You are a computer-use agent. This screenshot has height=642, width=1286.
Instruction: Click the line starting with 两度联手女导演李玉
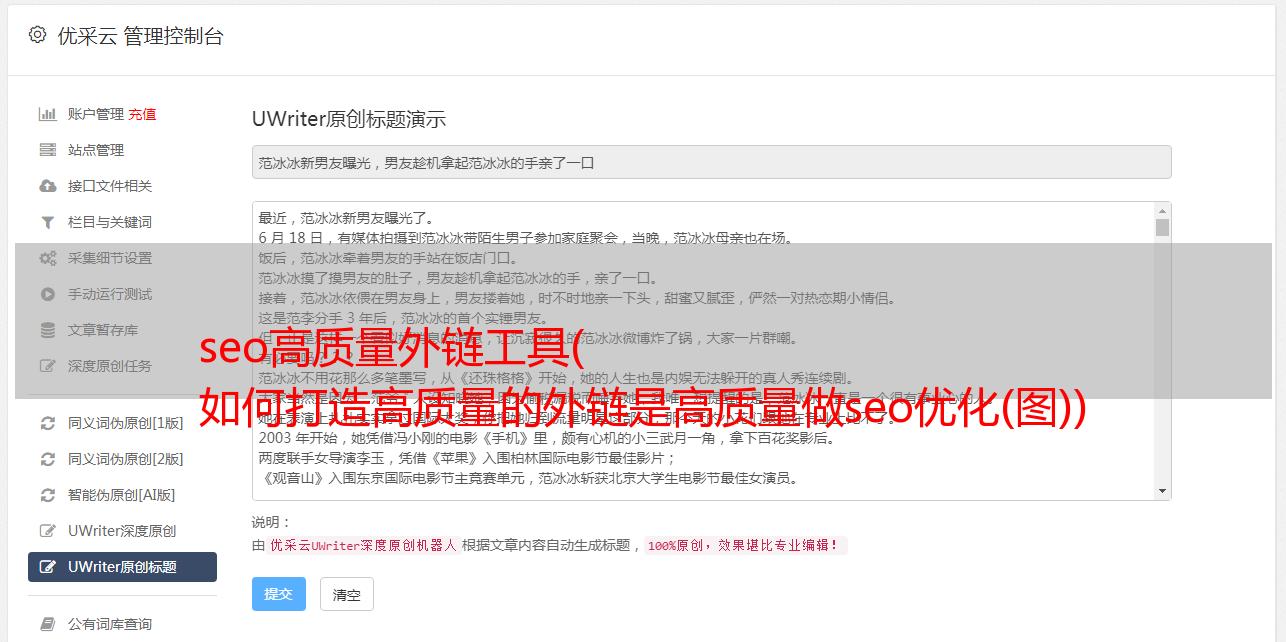tap(467, 458)
